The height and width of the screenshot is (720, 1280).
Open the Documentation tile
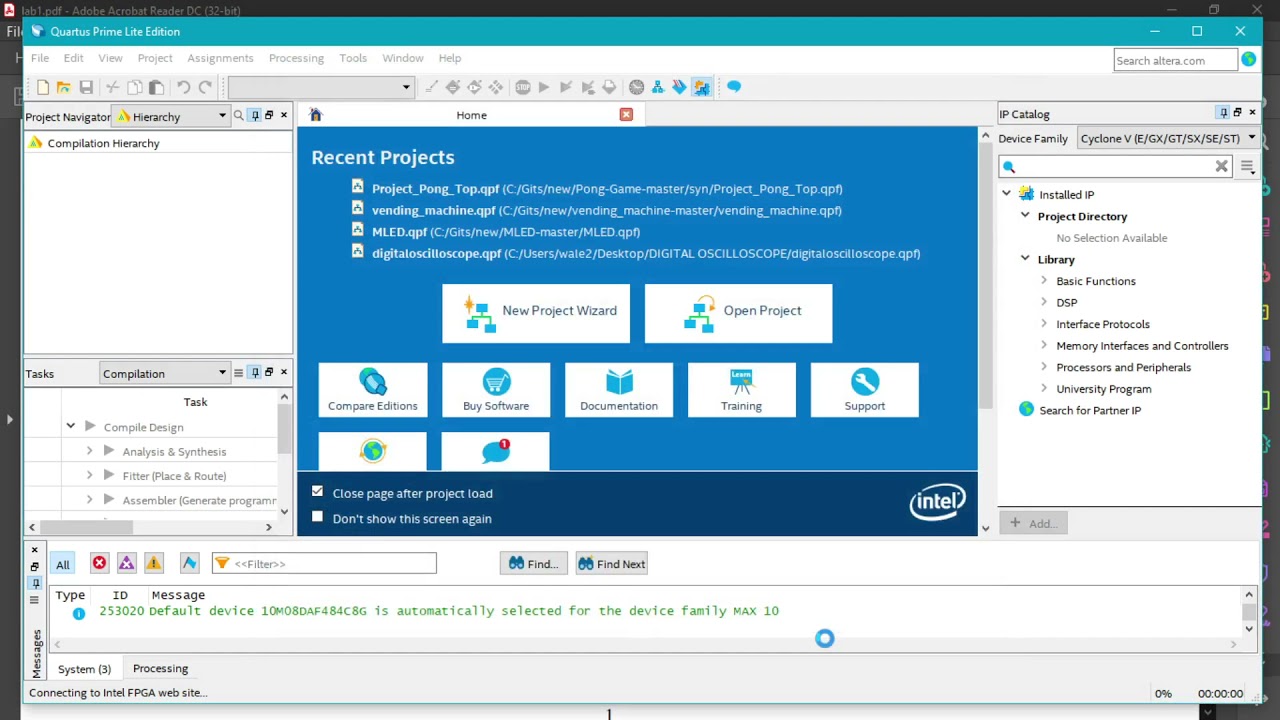619,390
